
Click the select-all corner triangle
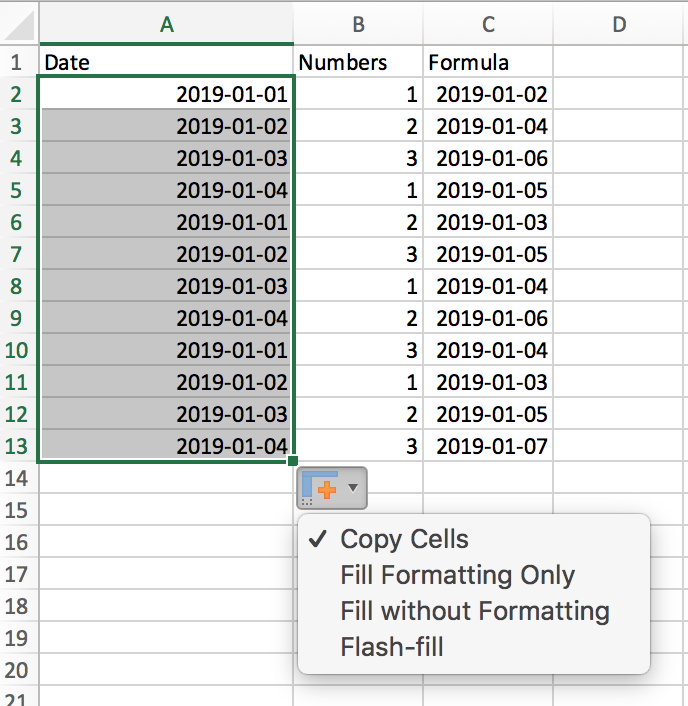point(18,24)
